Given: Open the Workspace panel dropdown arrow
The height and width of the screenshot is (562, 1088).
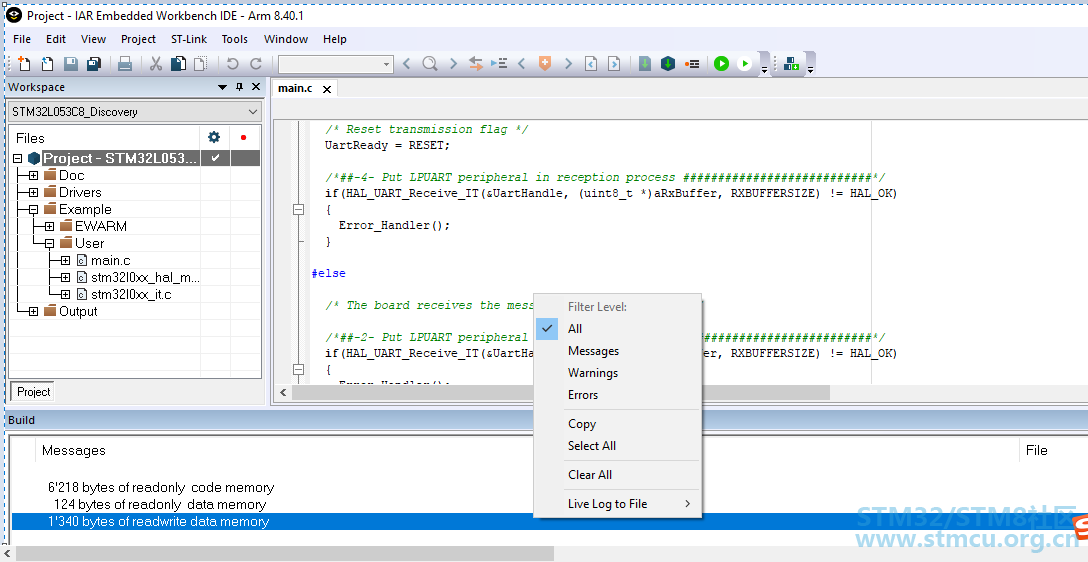Looking at the screenshot, I should click(223, 87).
